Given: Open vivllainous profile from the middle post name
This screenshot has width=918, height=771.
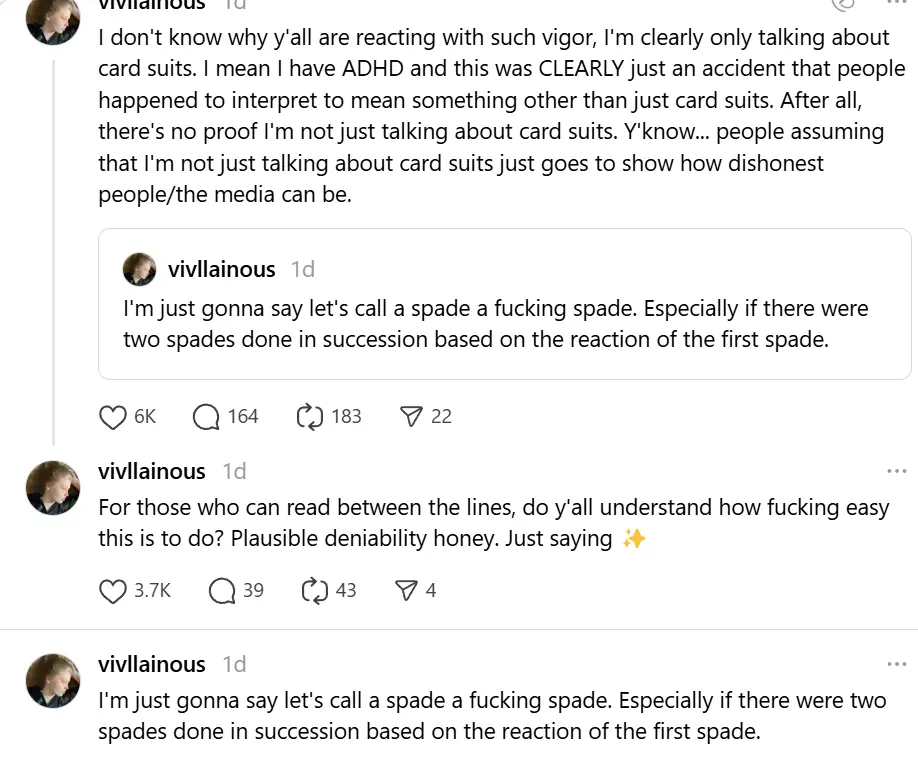Looking at the screenshot, I should (151, 471).
